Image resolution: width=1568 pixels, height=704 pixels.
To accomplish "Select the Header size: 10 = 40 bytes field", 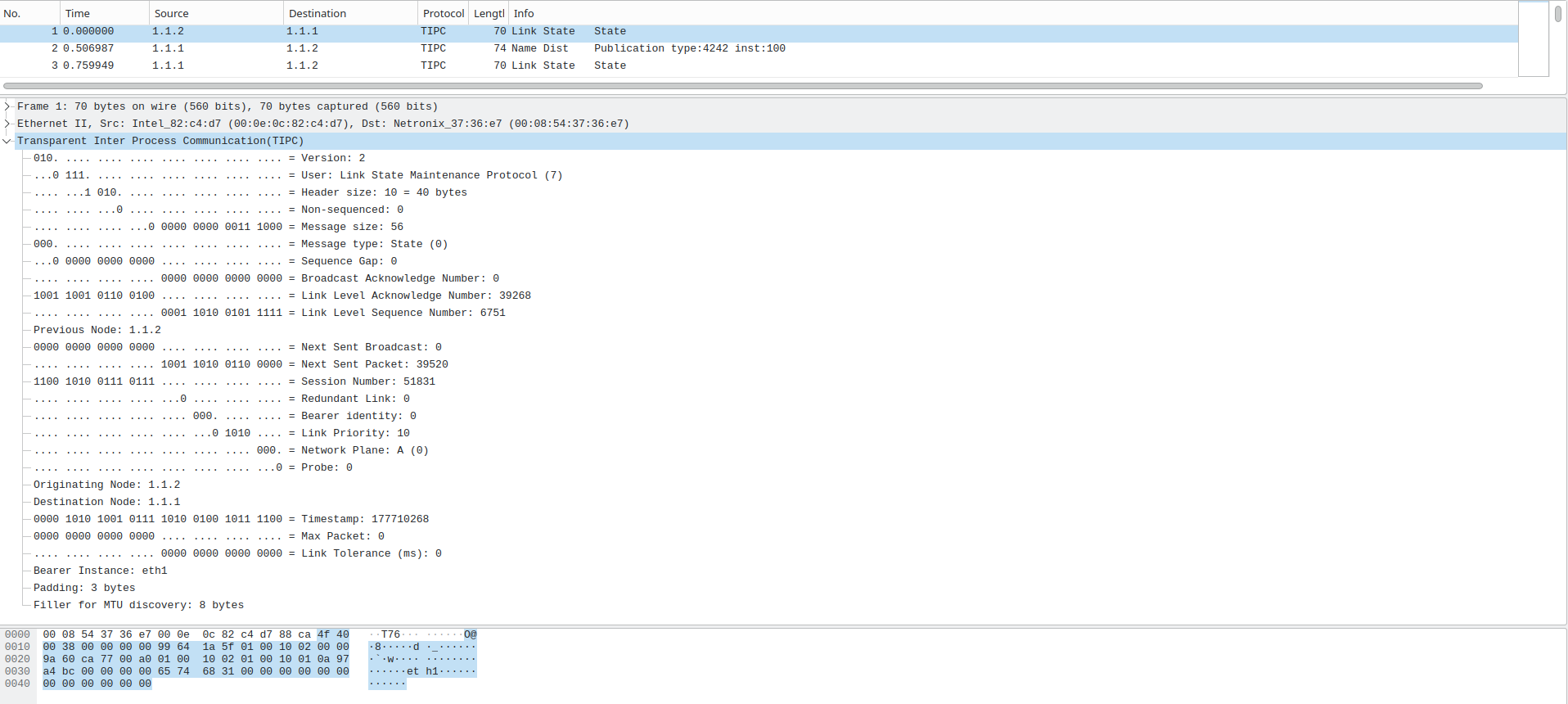I will click(250, 192).
